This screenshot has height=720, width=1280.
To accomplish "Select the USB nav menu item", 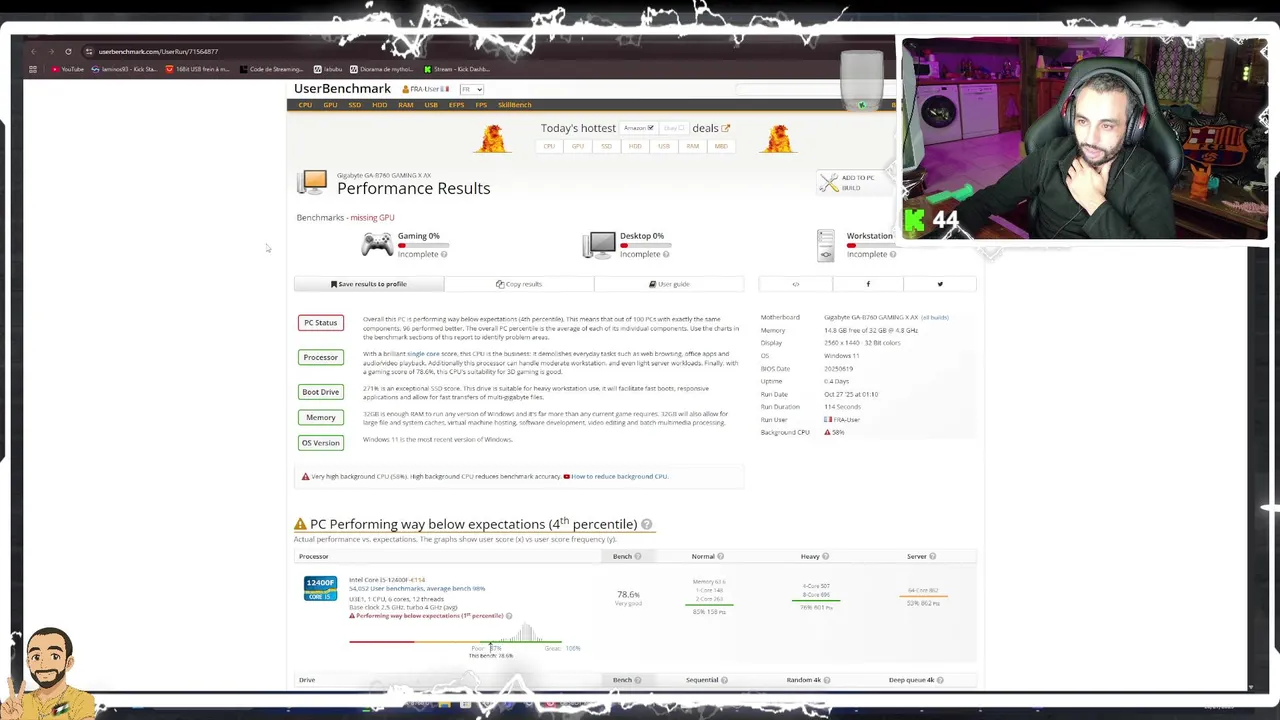I will tap(431, 105).
